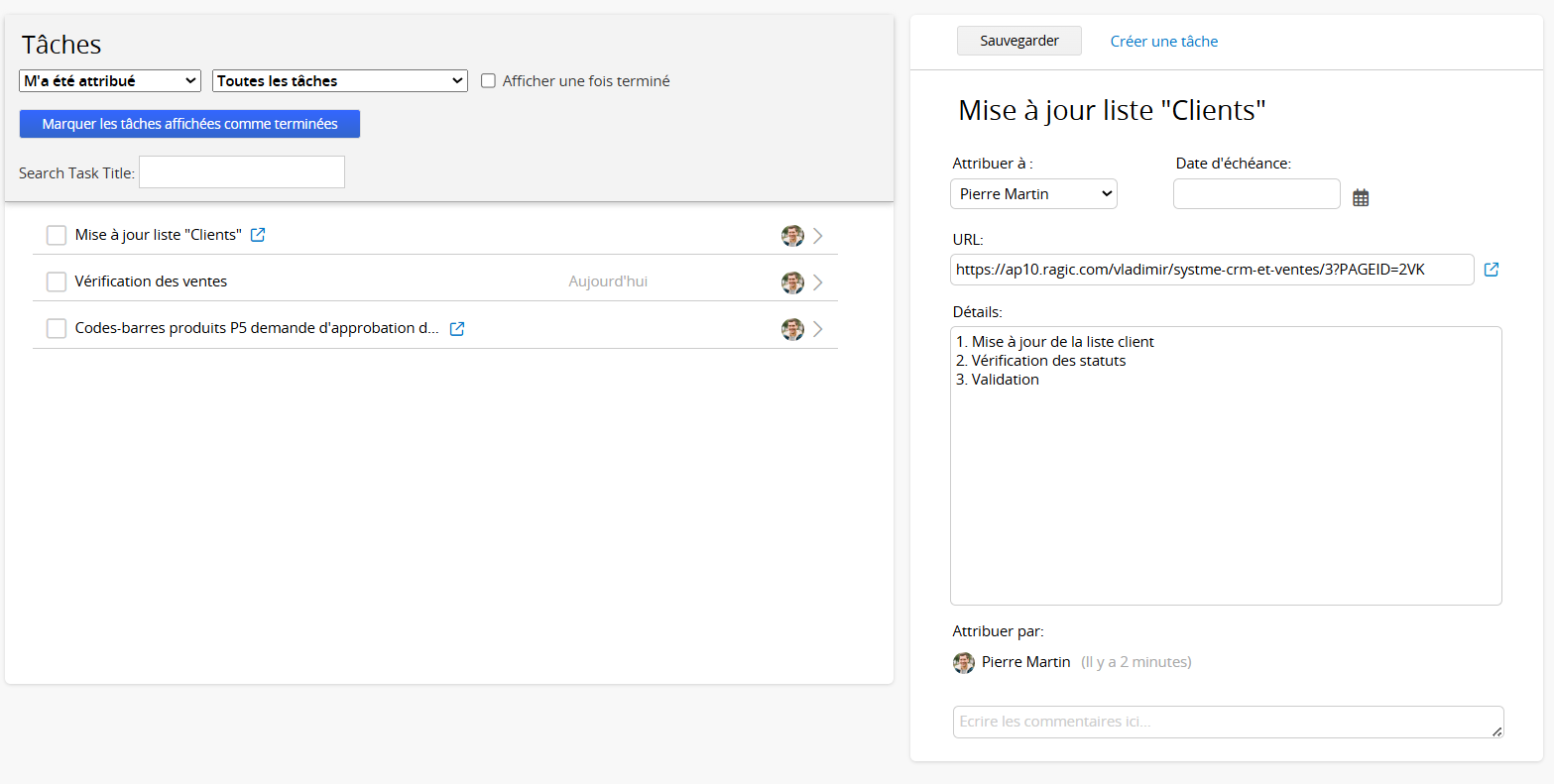Click Pierre Martin avatar under Attribuer par

[x=964, y=662]
